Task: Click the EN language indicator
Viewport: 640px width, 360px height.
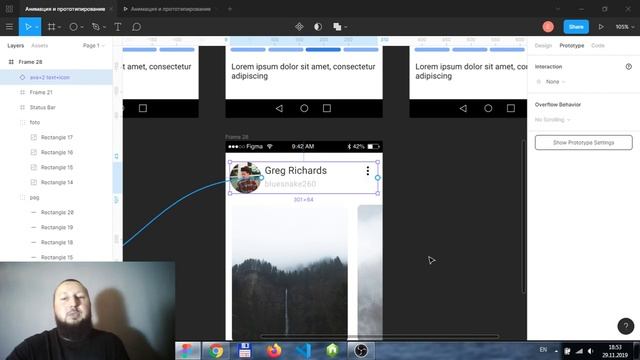Action: 543,350
